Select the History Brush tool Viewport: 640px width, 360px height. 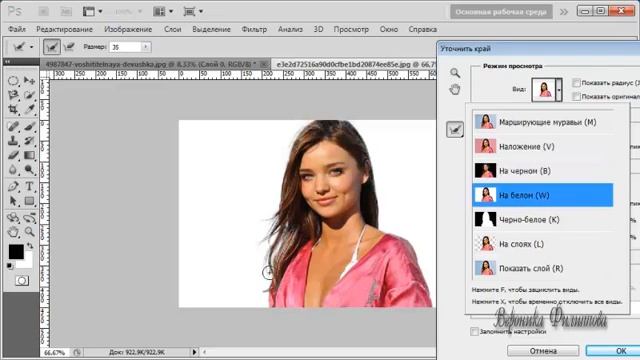click(x=29, y=141)
